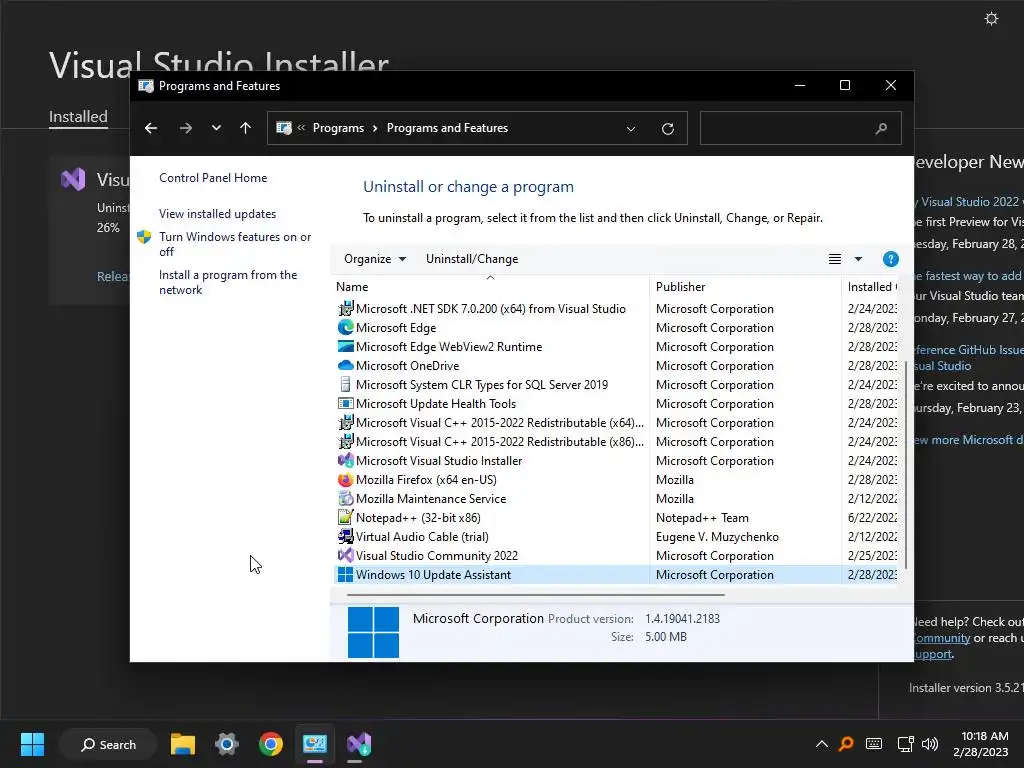
Task: Click the shield icon beside Windows features
Action: (x=144, y=236)
